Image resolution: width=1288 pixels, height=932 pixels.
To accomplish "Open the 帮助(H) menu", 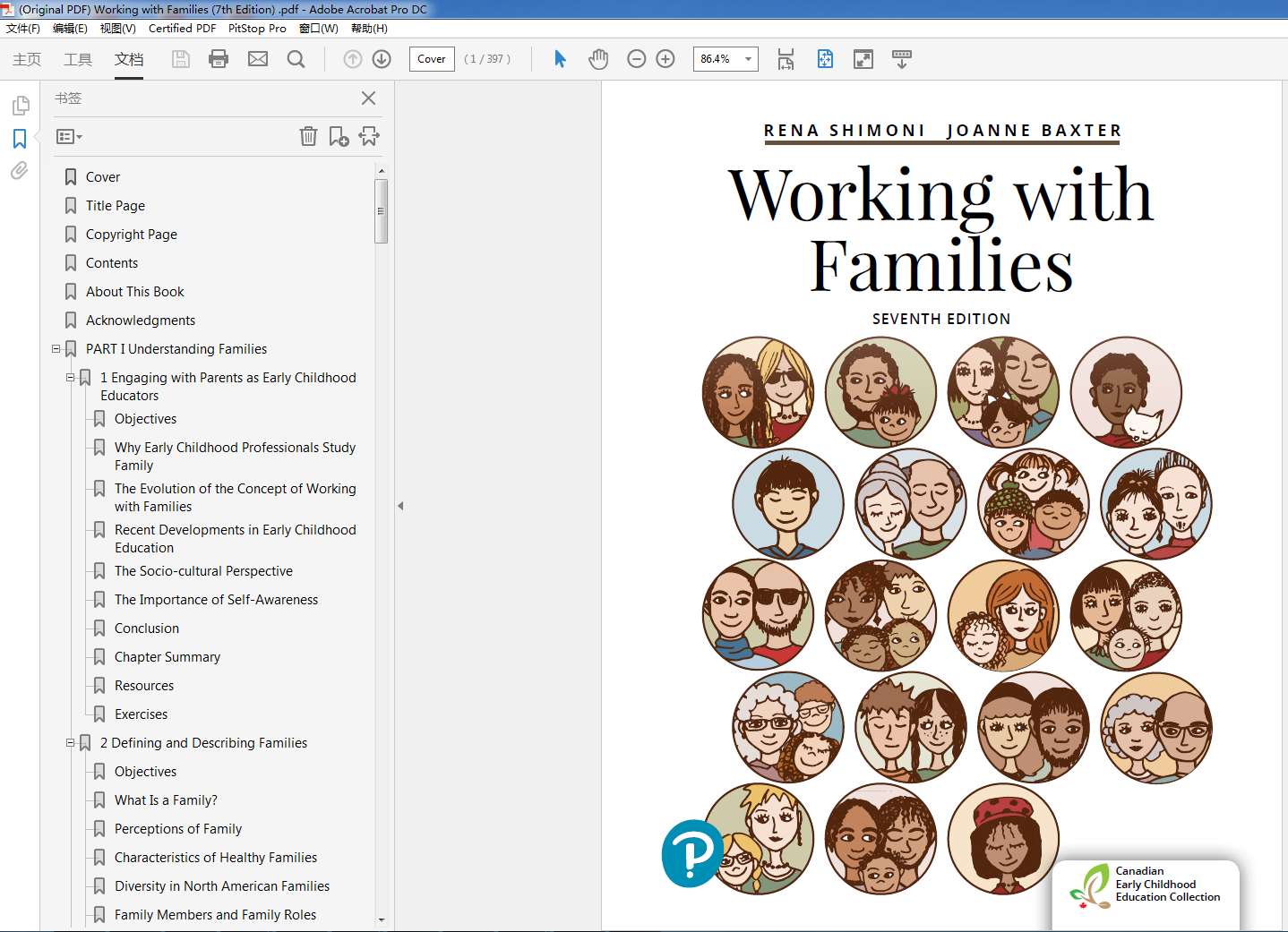I will (x=369, y=29).
